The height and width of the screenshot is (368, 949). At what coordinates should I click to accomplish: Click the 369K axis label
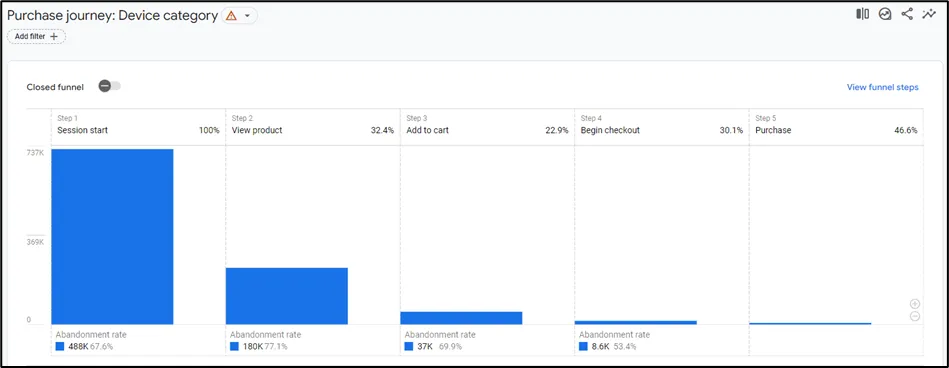pos(35,243)
